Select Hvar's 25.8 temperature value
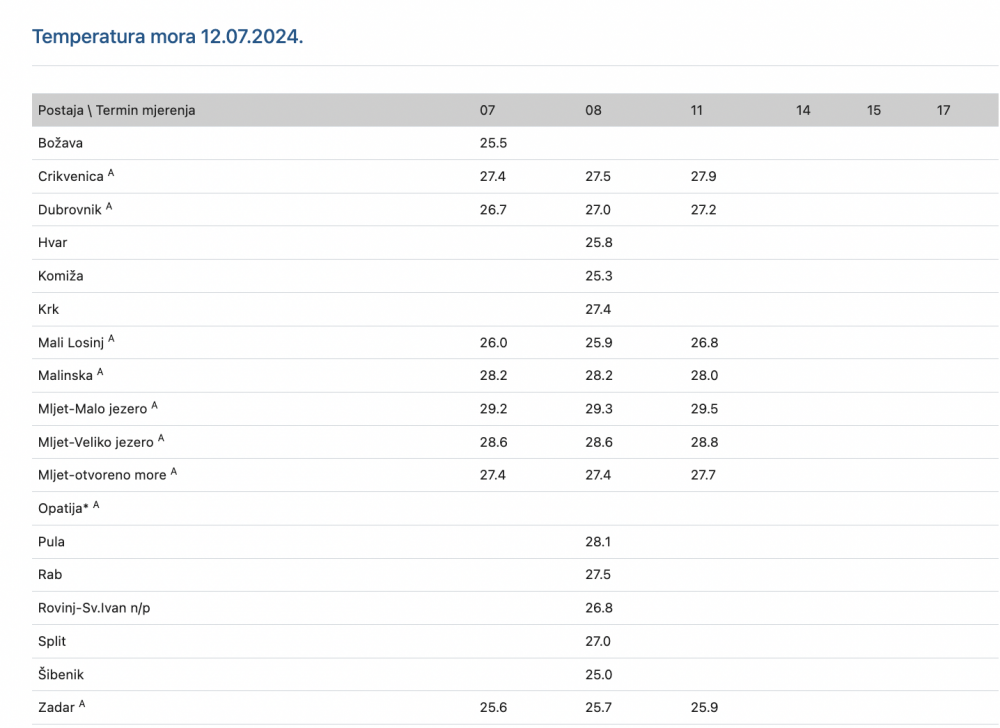 (599, 243)
